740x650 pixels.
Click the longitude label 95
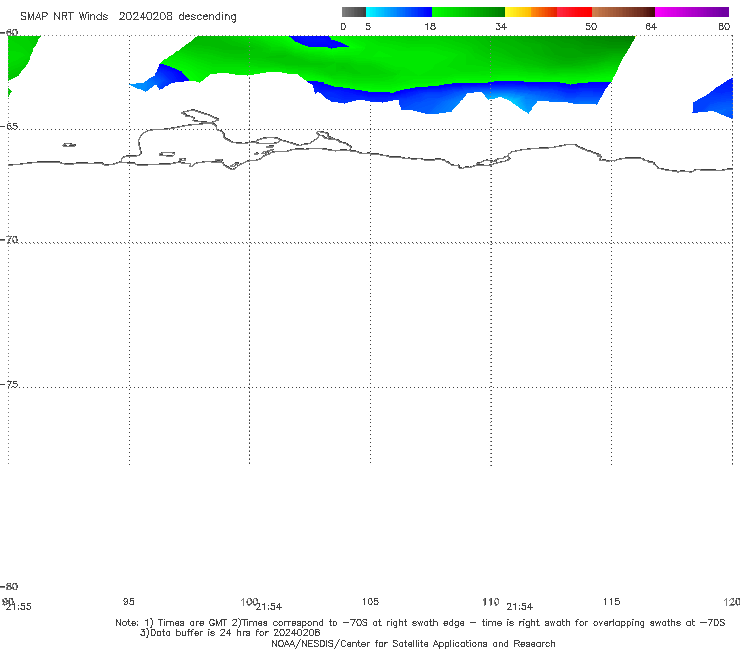[128, 601]
